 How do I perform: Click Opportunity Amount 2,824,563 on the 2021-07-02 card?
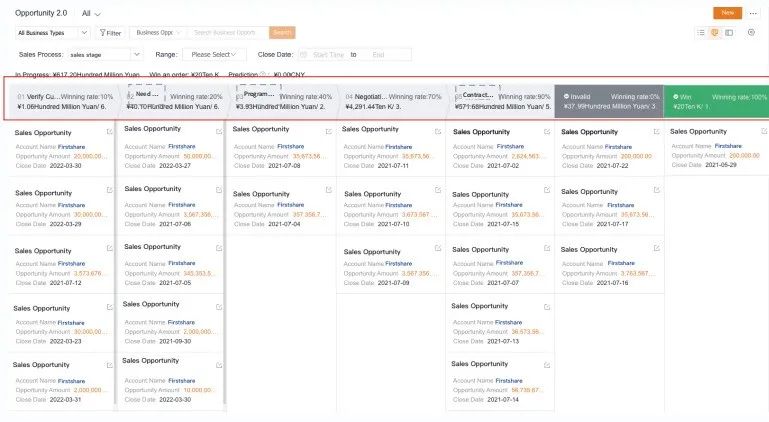click(526, 156)
